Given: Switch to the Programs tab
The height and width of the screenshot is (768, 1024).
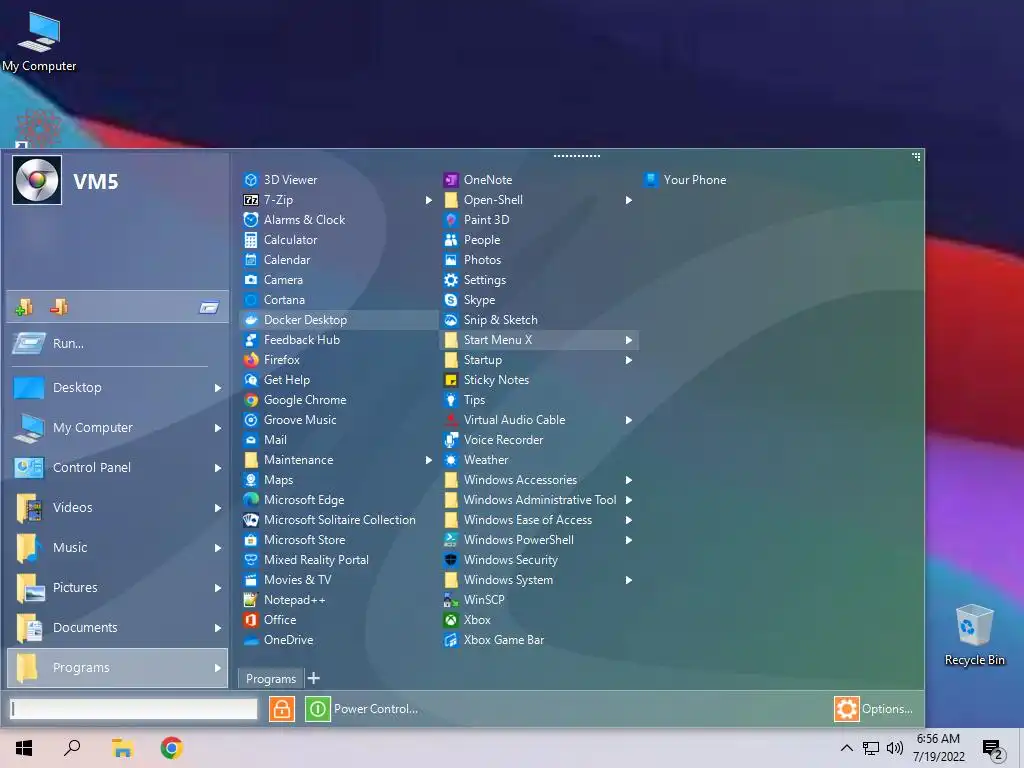Looking at the screenshot, I should pos(271,679).
